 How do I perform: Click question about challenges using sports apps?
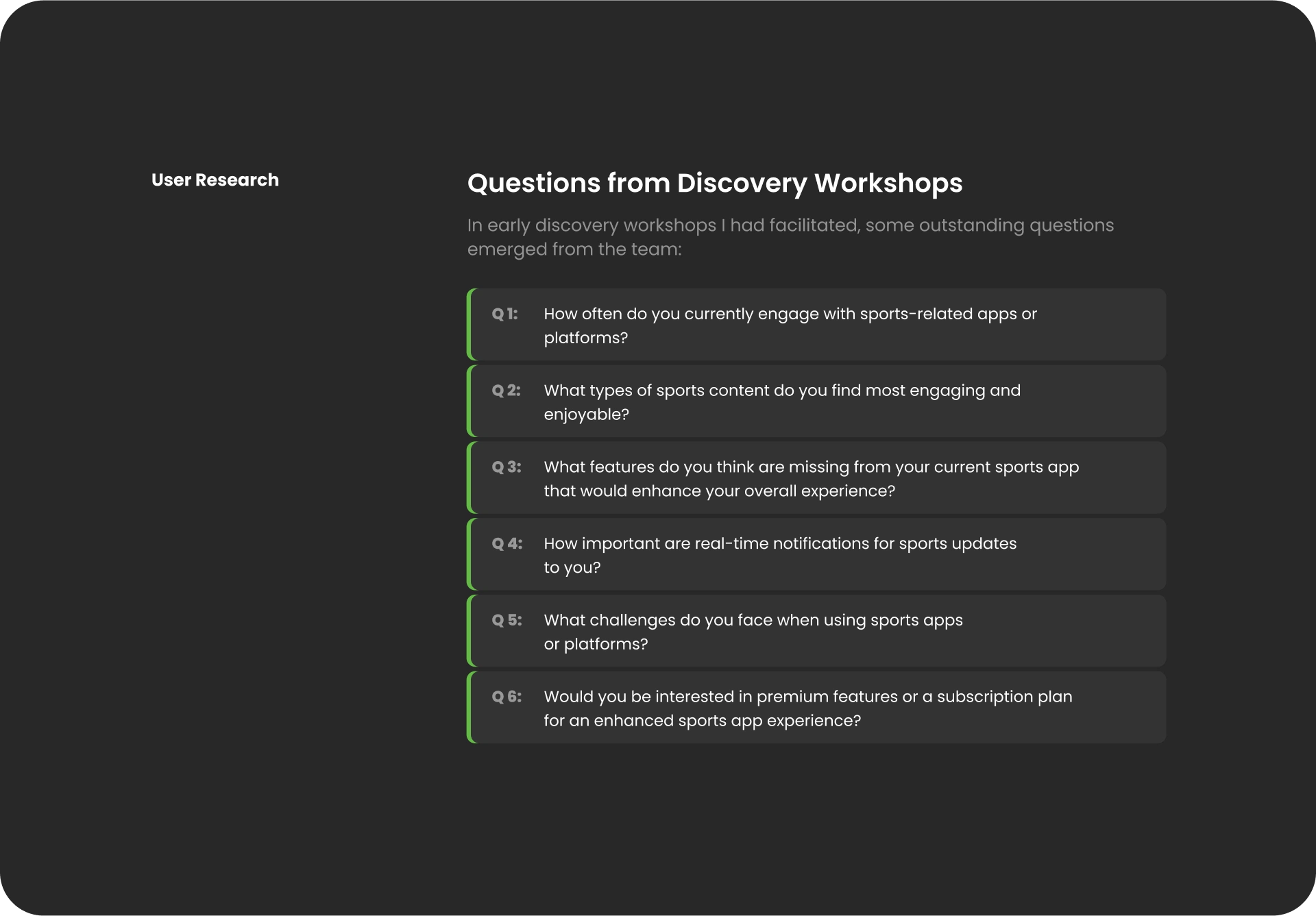tap(753, 632)
